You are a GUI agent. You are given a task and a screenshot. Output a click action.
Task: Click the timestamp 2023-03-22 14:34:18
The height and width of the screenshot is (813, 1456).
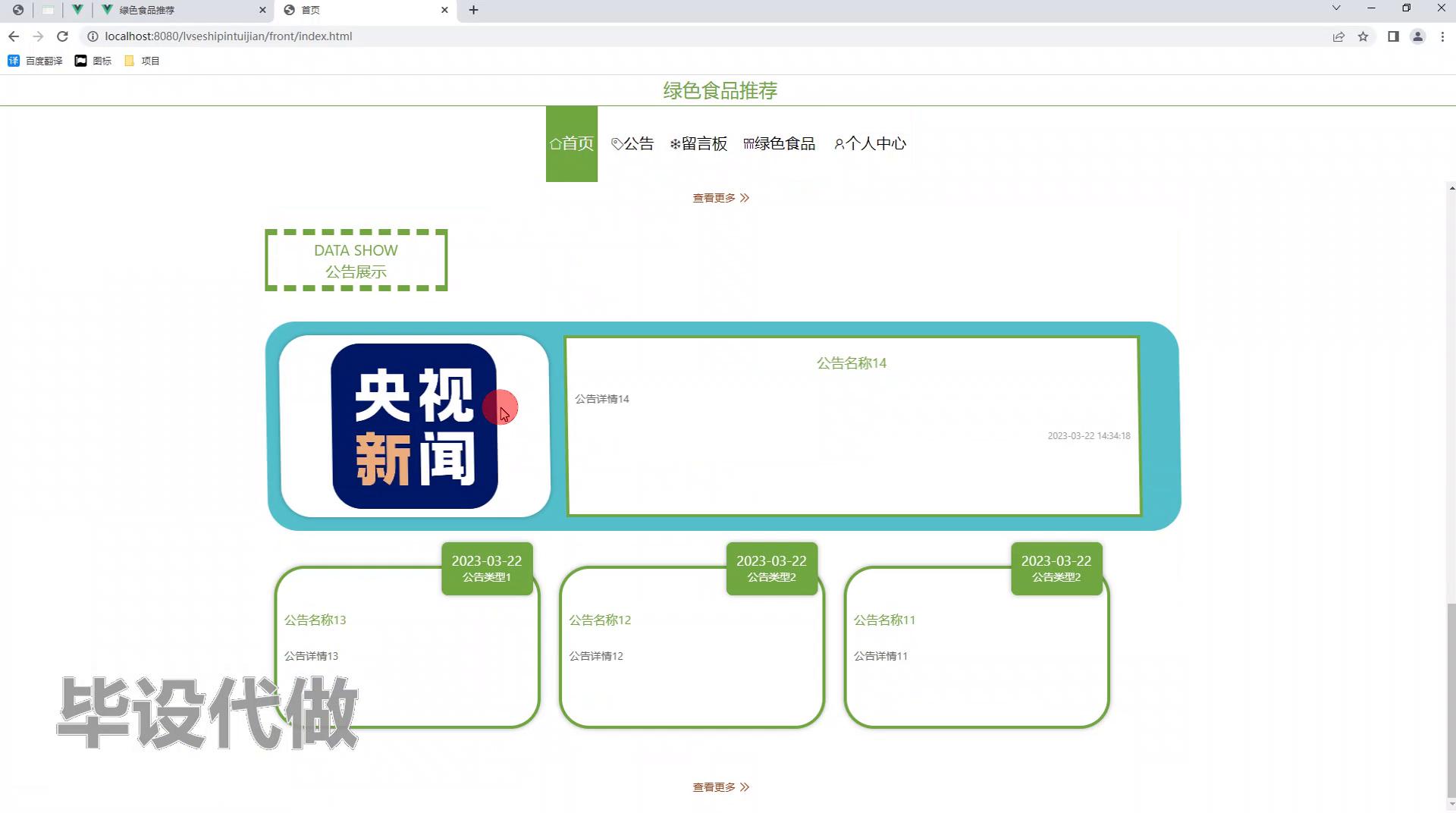(x=1089, y=436)
